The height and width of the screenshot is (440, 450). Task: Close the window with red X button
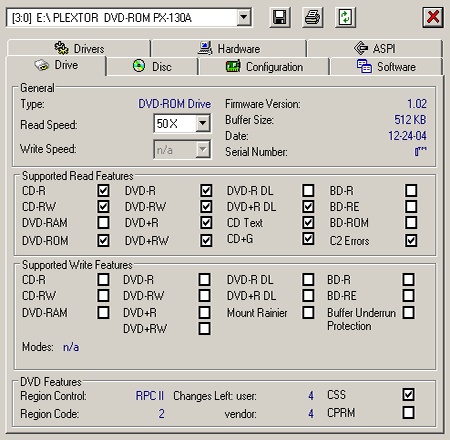coord(433,17)
